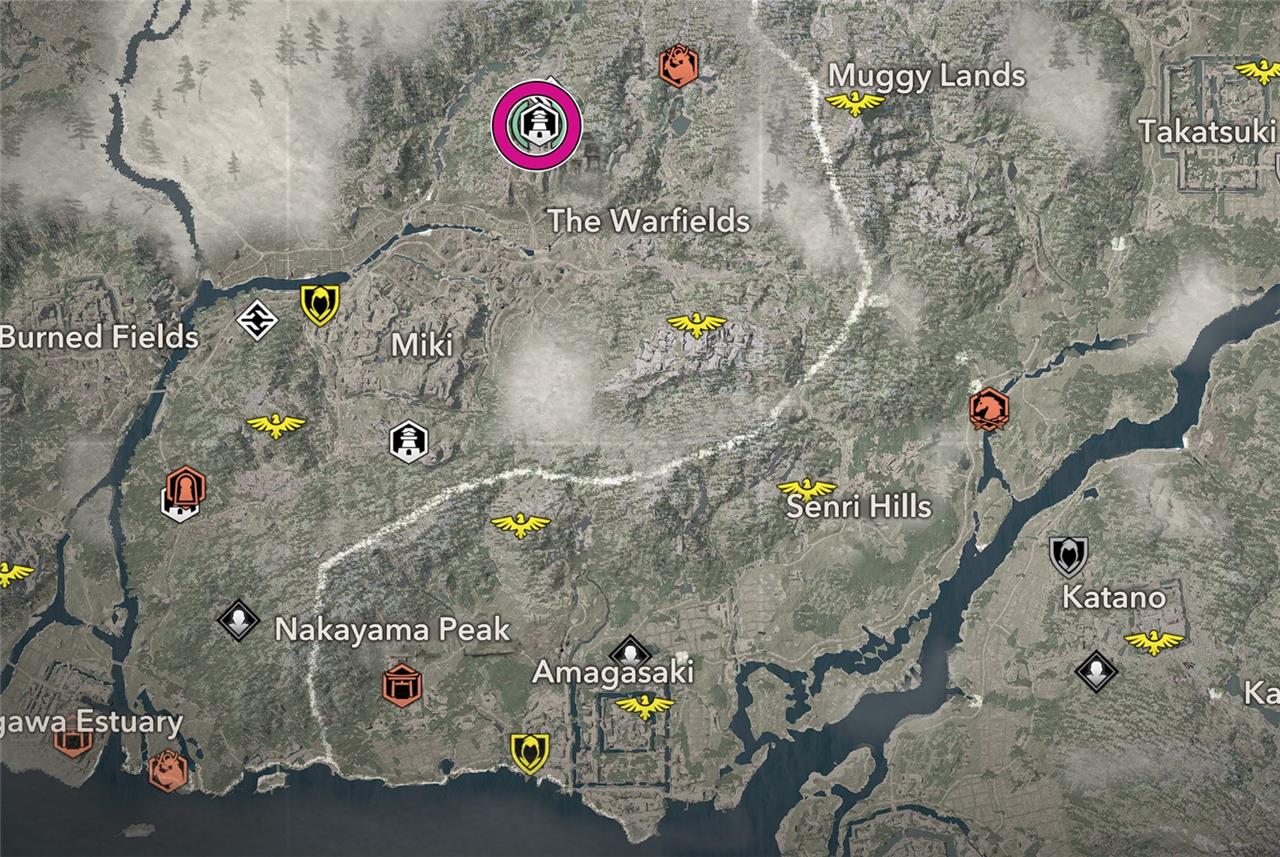Click the orange torii gate shrine icon
The height and width of the screenshot is (857, 1280).
point(401,685)
